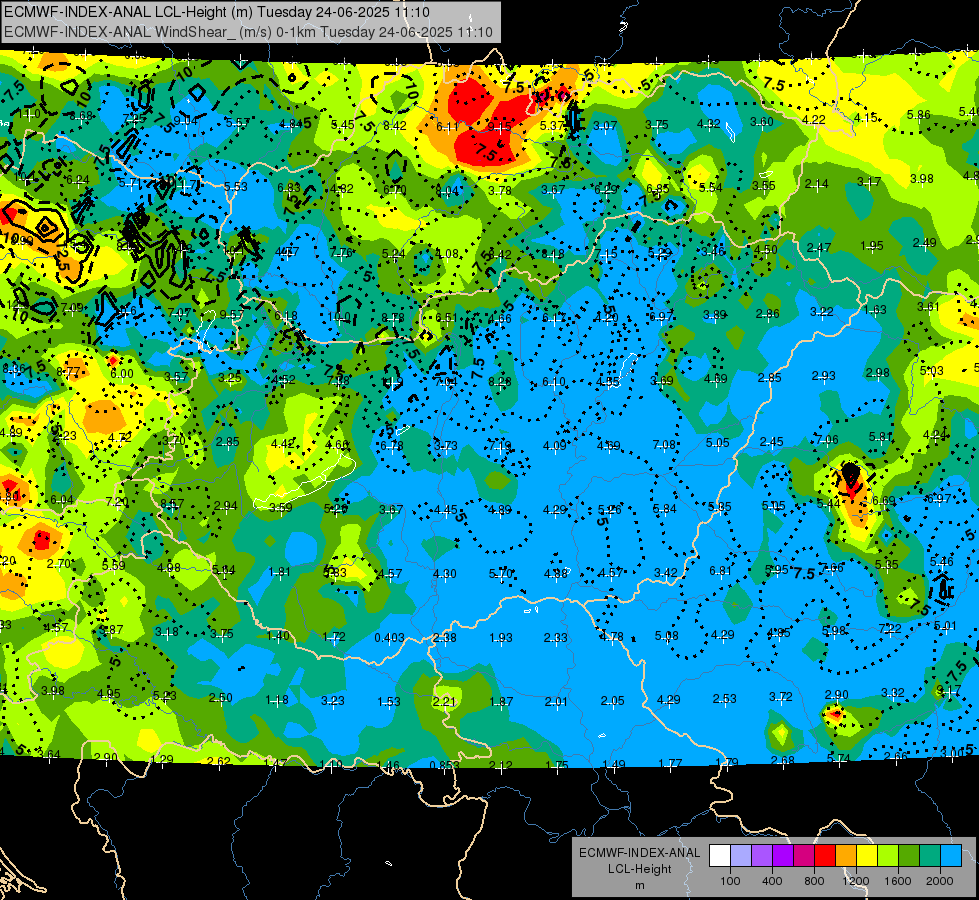
Task: Click the yellow legend swatch
Action: point(867,856)
